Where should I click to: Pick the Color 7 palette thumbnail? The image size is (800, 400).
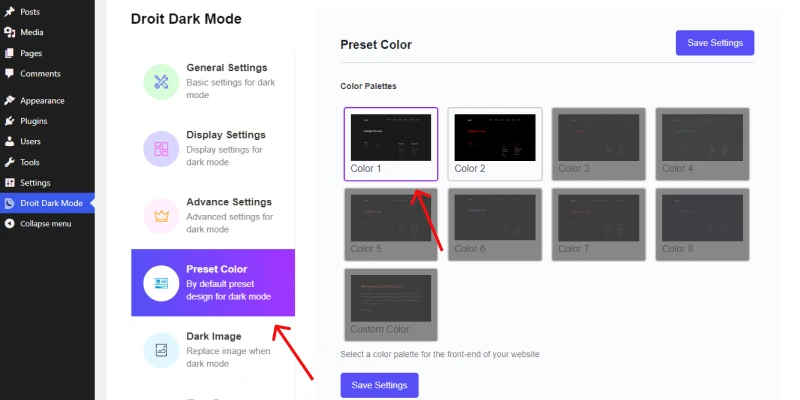pos(598,224)
